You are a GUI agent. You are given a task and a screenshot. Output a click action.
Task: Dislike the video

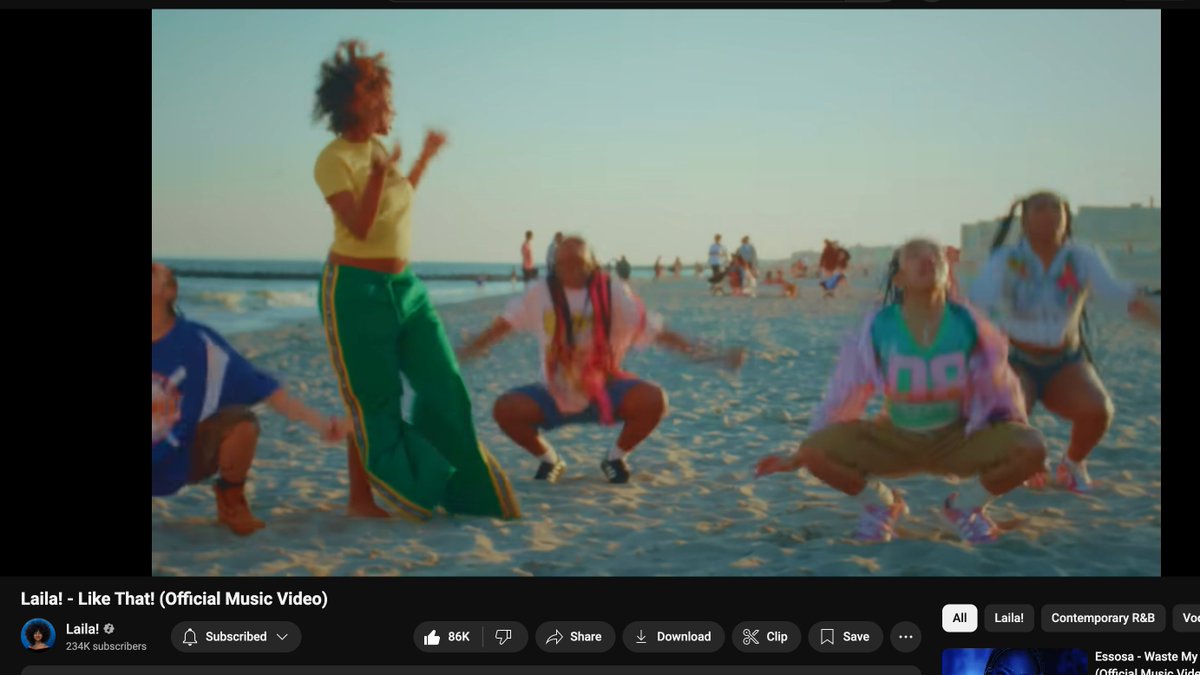pyautogui.click(x=504, y=637)
